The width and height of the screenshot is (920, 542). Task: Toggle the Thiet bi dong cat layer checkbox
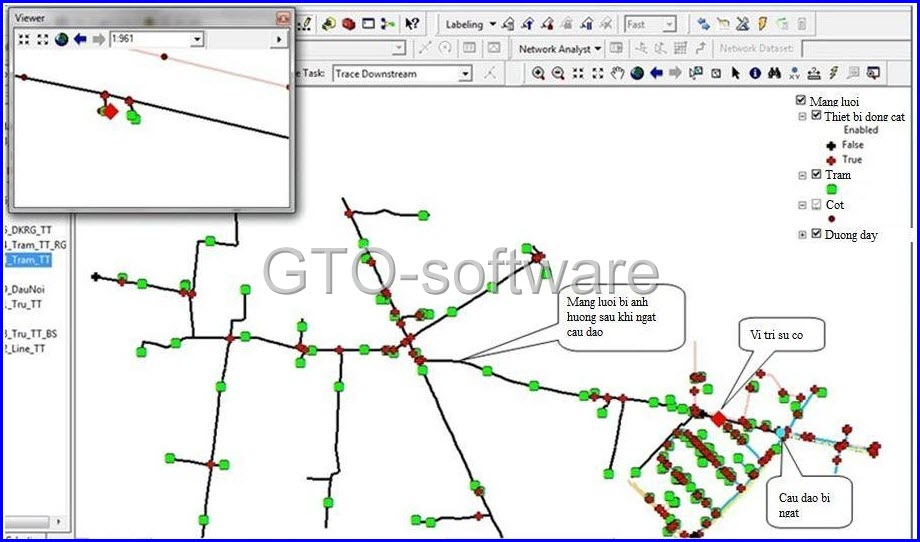point(816,116)
